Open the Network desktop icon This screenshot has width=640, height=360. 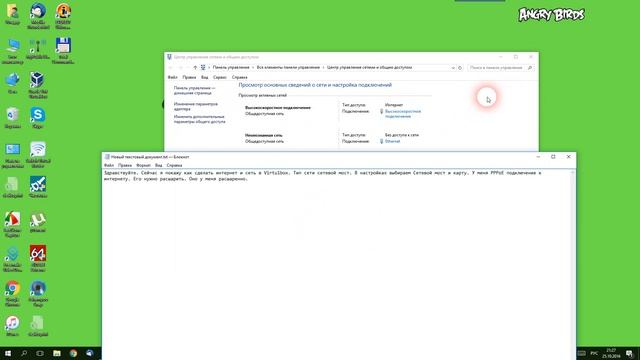[12, 83]
